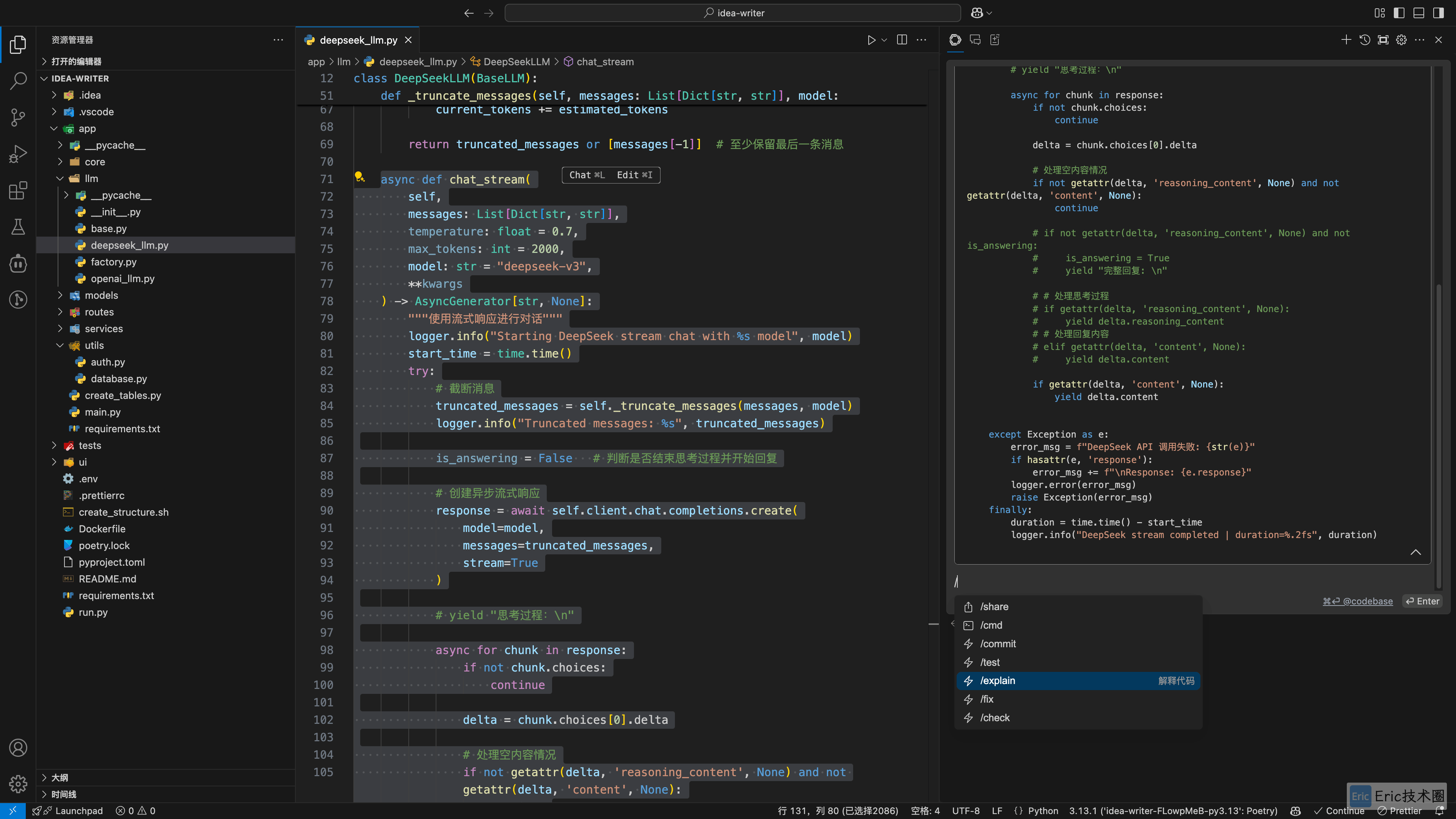This screenshot has width=1456, height=819.
Task: Select /fix command in slash menu
Action: pos(1078,699)
